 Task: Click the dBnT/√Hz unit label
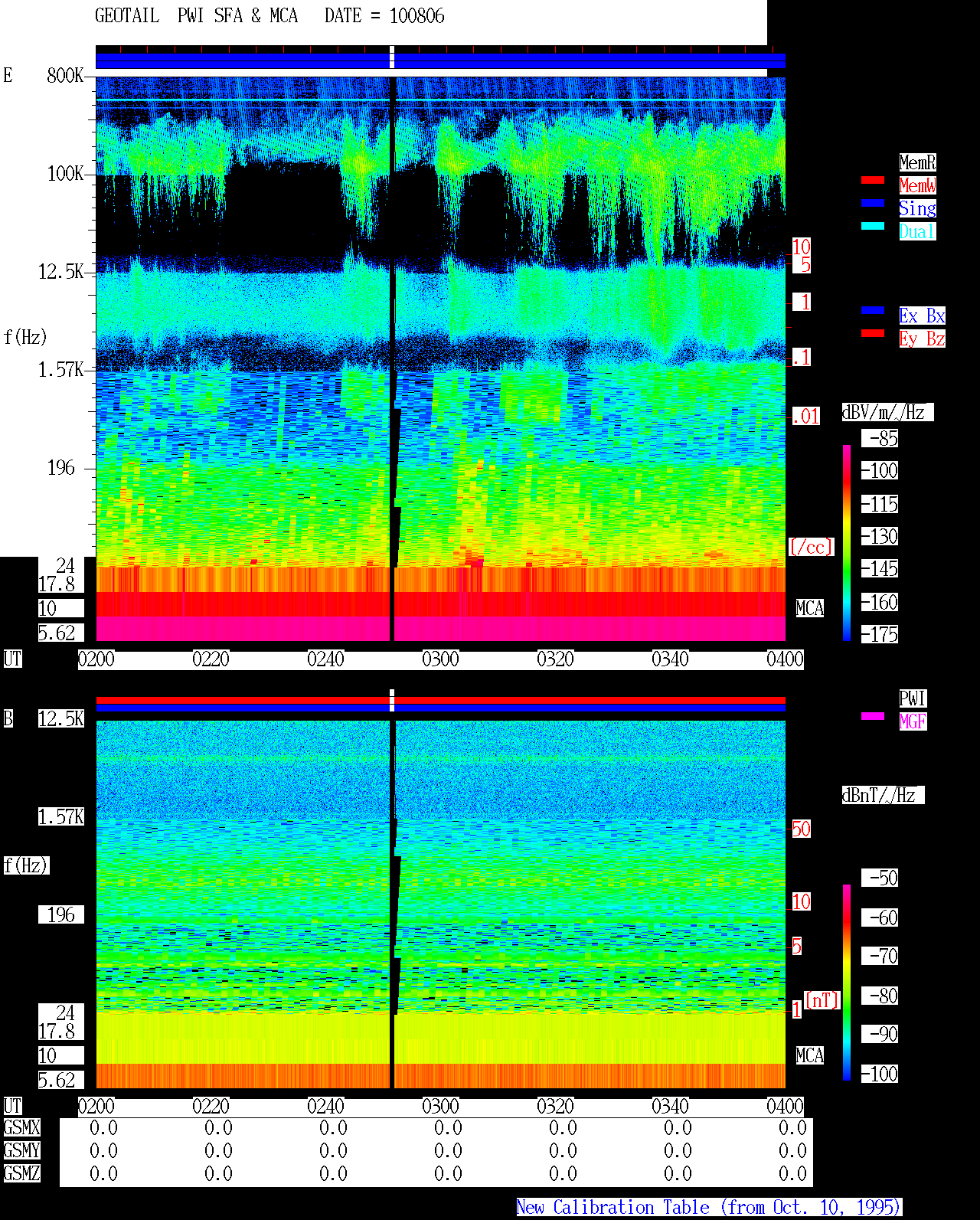pyautogui.click(x=883, y=795)
